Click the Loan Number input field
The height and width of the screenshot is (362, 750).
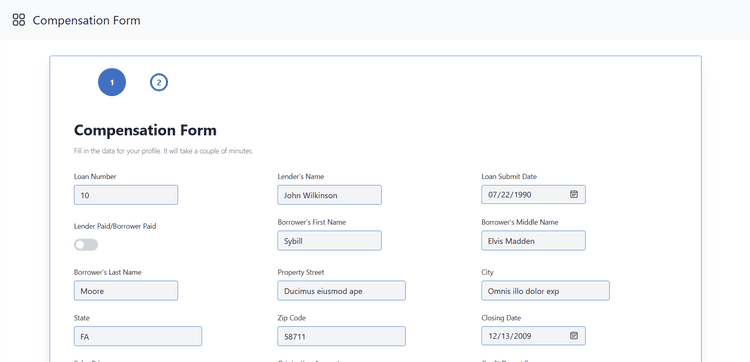[126, 195]
